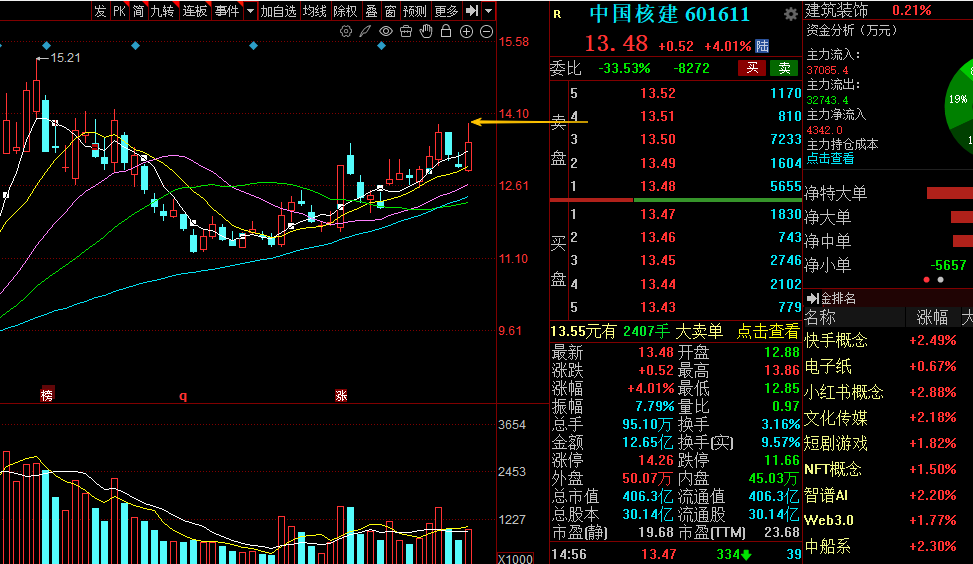
Task: Toggle 均线 moving average lines
Action: [315, 11]
